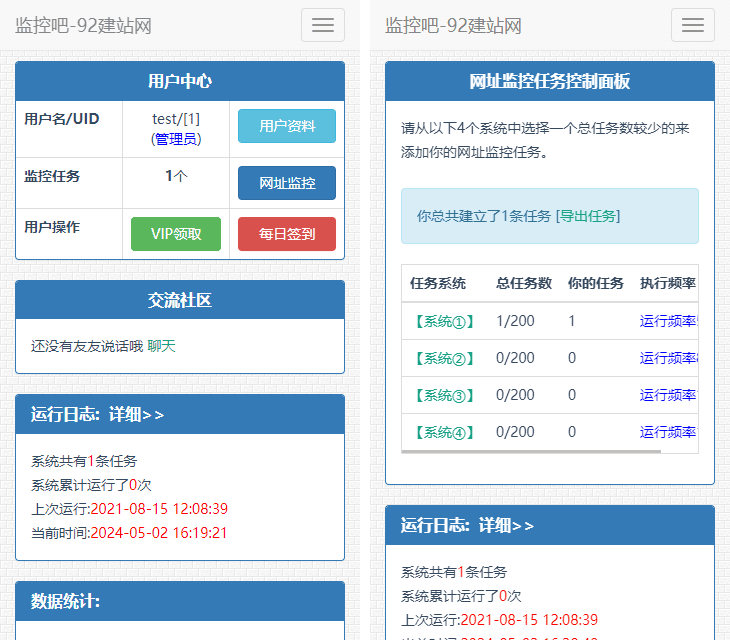
Task: Select 系统② in the task table
Action: (x=443, y=358)
